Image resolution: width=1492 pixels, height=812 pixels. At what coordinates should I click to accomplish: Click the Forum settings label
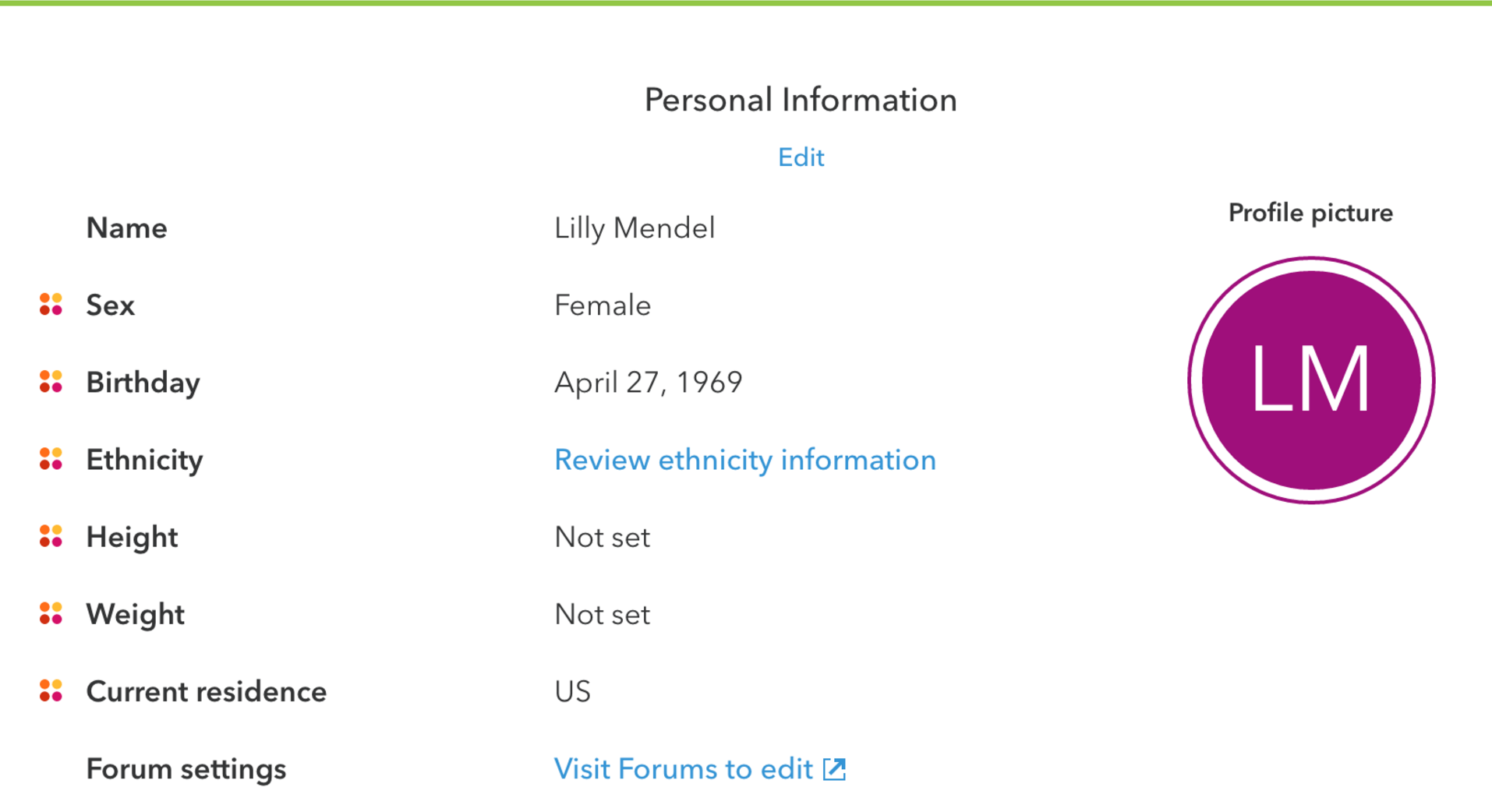[186, 769]
